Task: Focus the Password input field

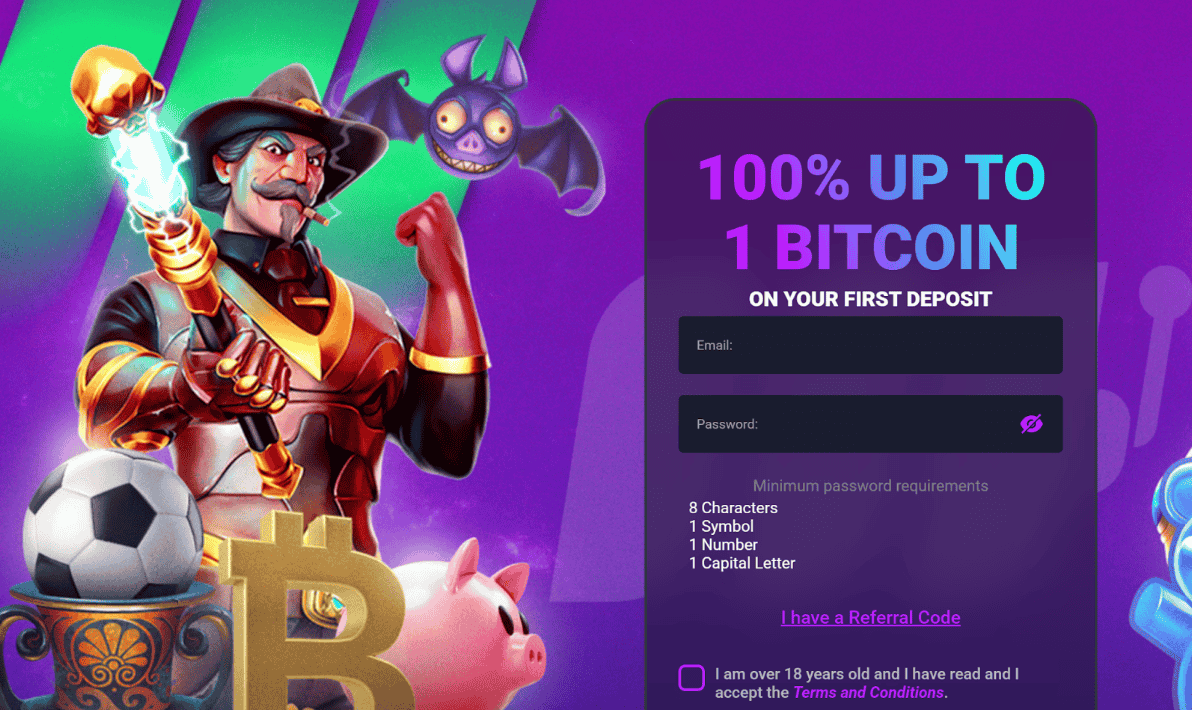Action: 870,424
